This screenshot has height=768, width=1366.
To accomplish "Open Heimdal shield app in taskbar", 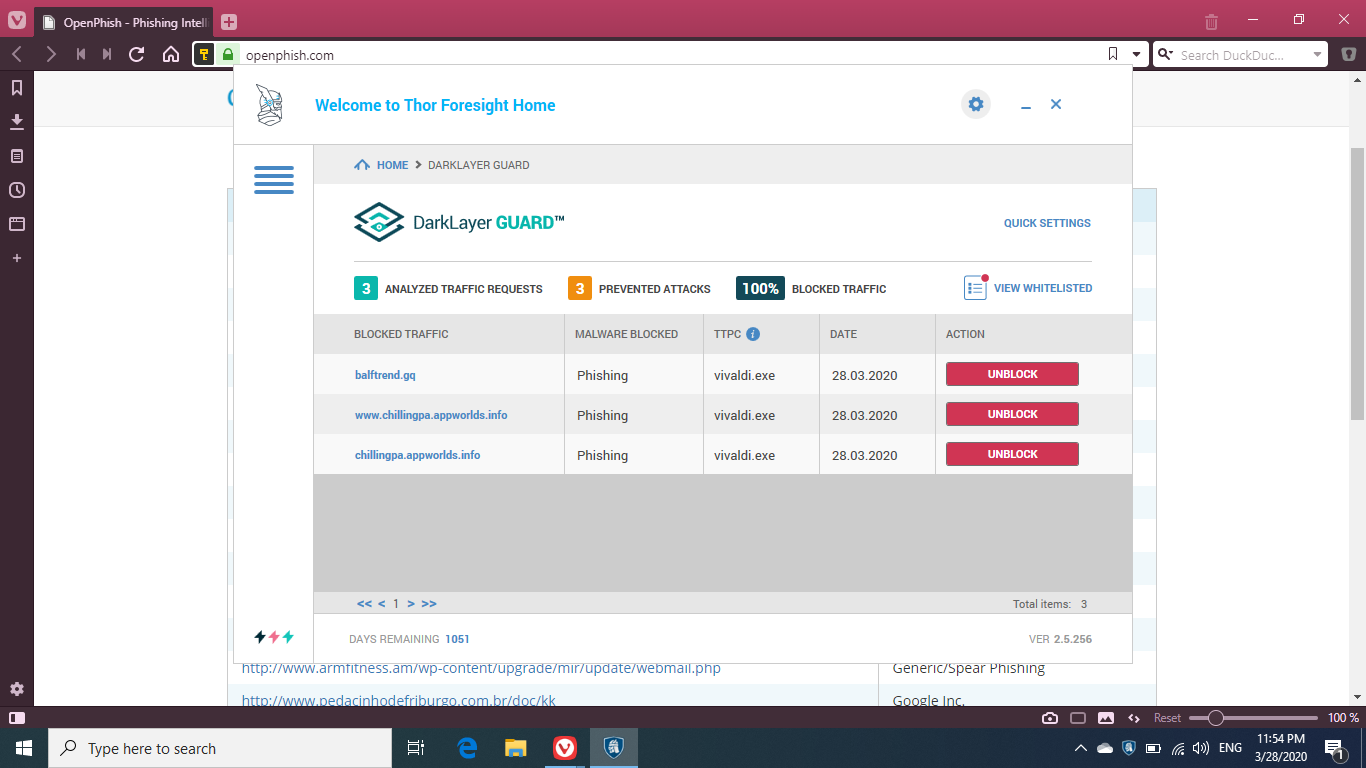I will (x=614, y=748).
